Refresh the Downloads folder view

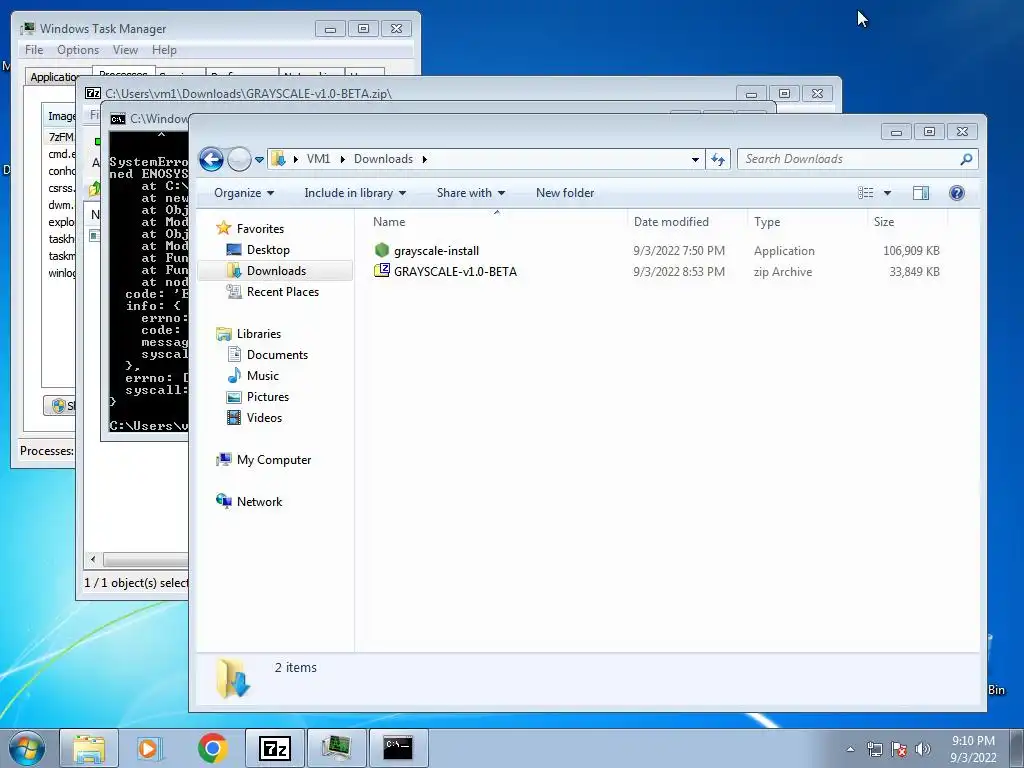pyautogui.click(x=718, y=159)
